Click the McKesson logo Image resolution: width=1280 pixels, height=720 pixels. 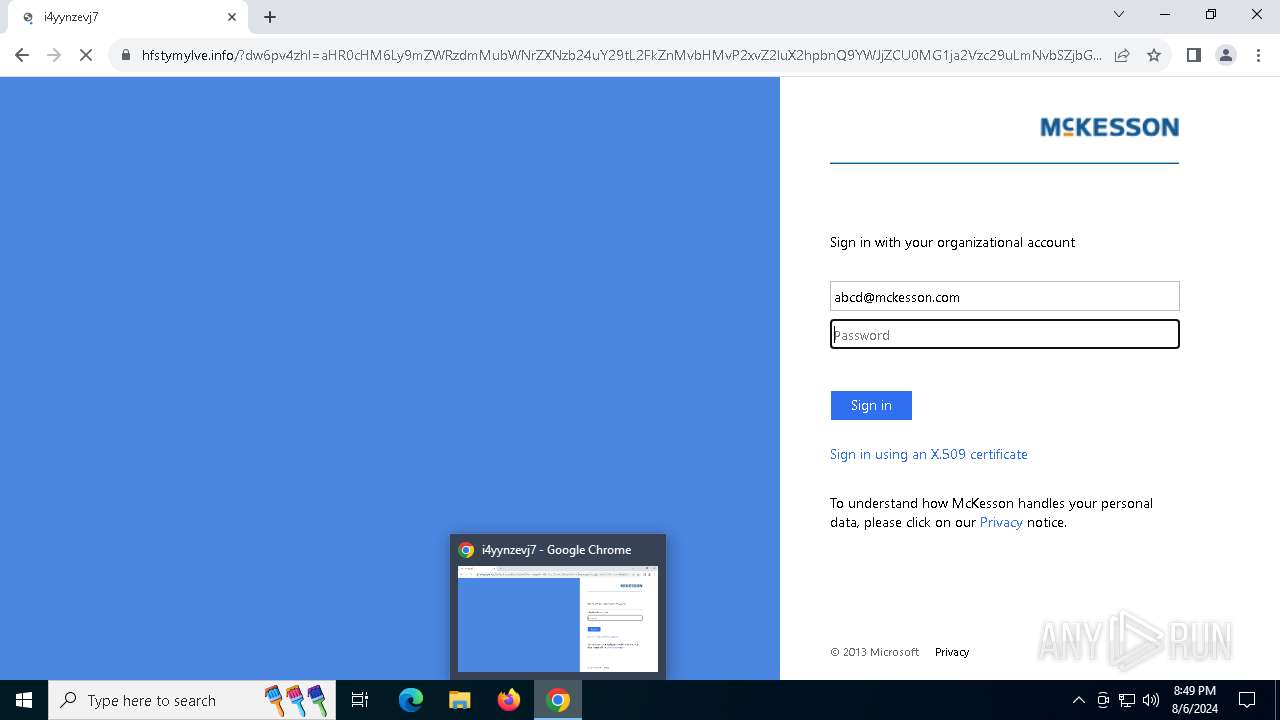tap(1109, 127)
